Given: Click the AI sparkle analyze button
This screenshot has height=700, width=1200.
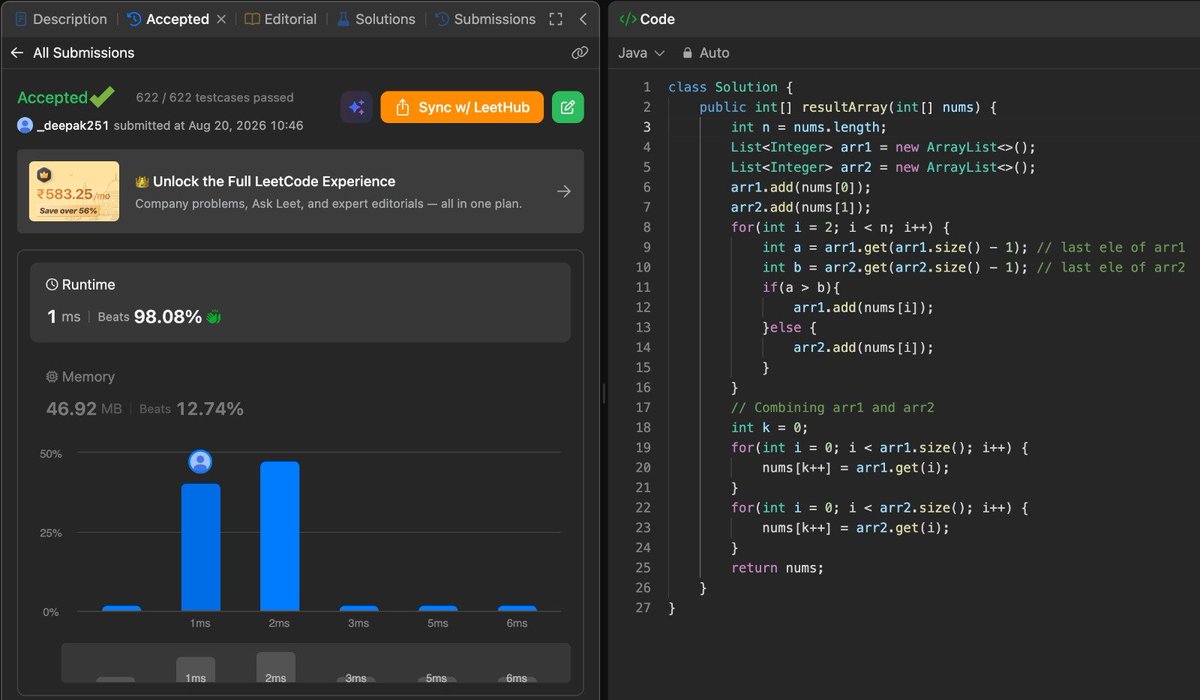Looking at the screenshot, I should [x=357, y=107].
